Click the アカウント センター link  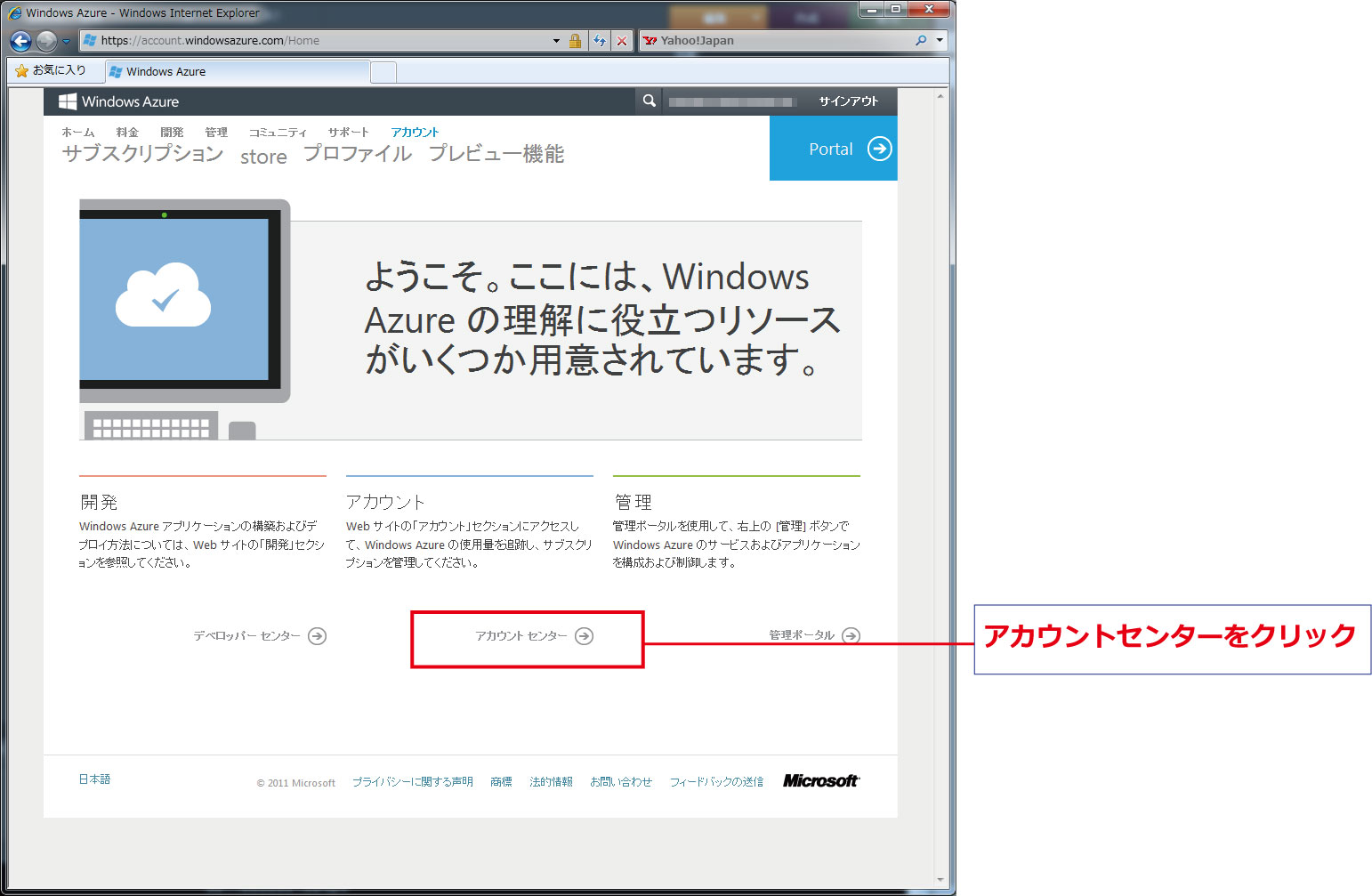click(521, 636)
